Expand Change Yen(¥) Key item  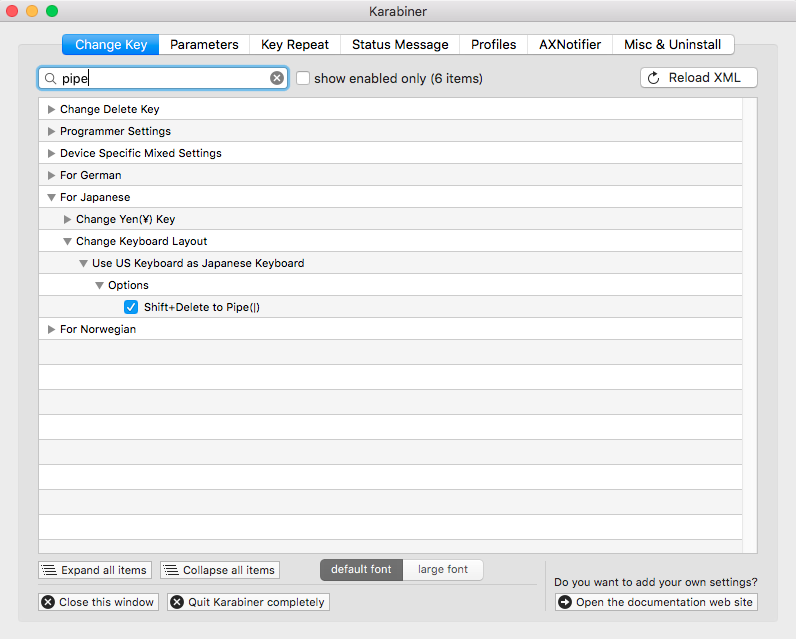[x=67, y=219]
